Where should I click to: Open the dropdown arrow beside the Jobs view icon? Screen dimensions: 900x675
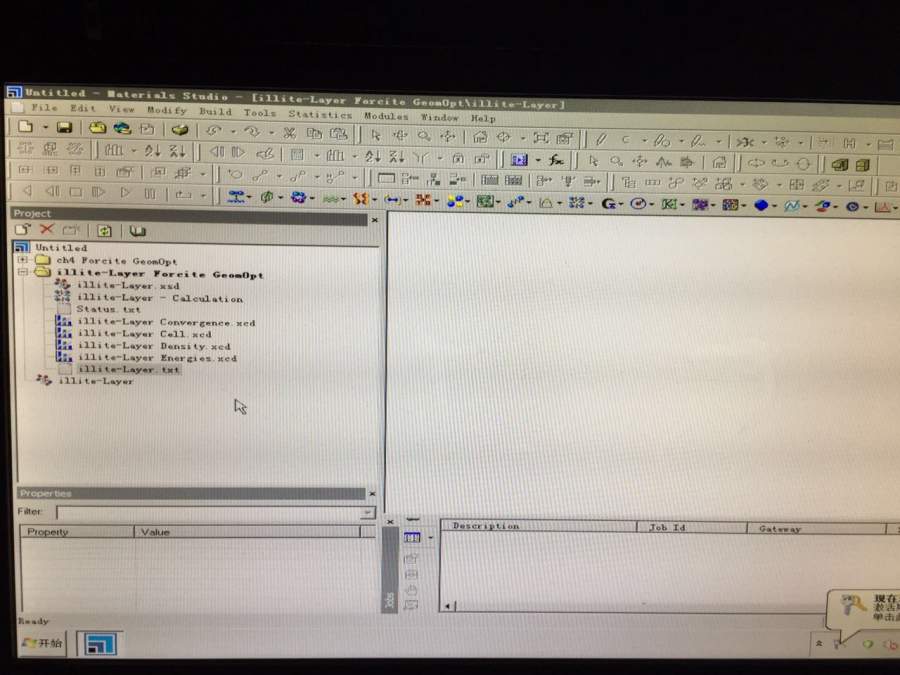(x=430, y=538)
